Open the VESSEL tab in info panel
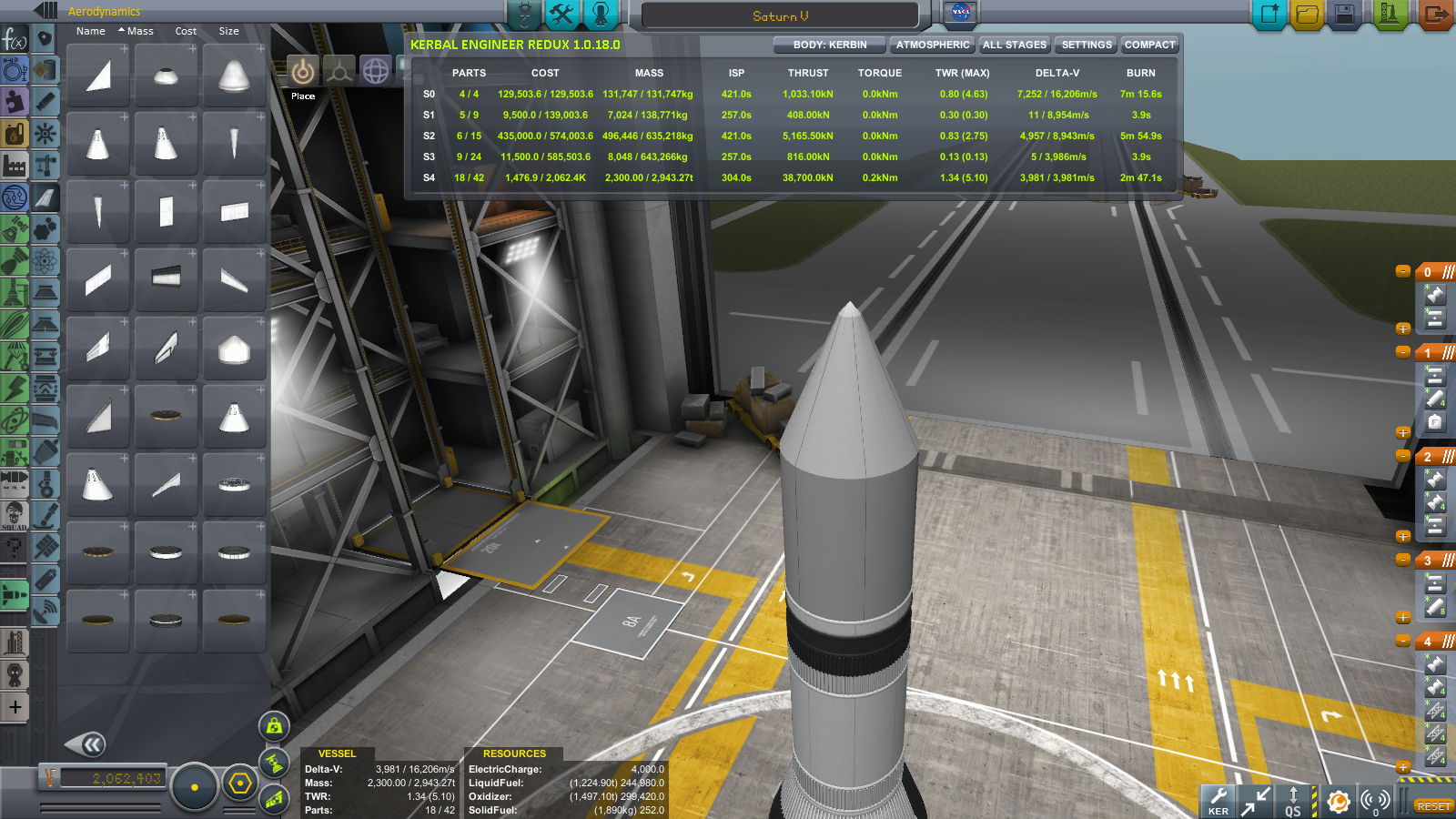This screenshot has height=819, width=1456. (x=337, y=753)
